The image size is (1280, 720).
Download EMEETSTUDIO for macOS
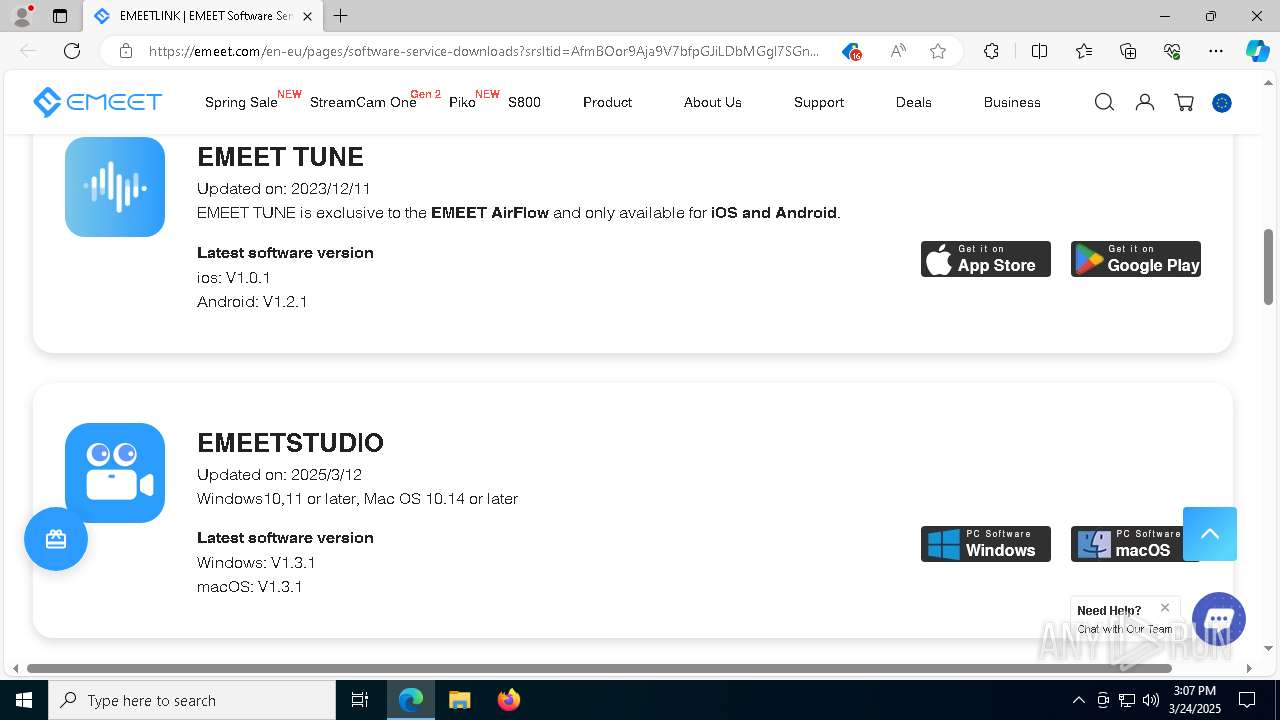[1126, 544]
